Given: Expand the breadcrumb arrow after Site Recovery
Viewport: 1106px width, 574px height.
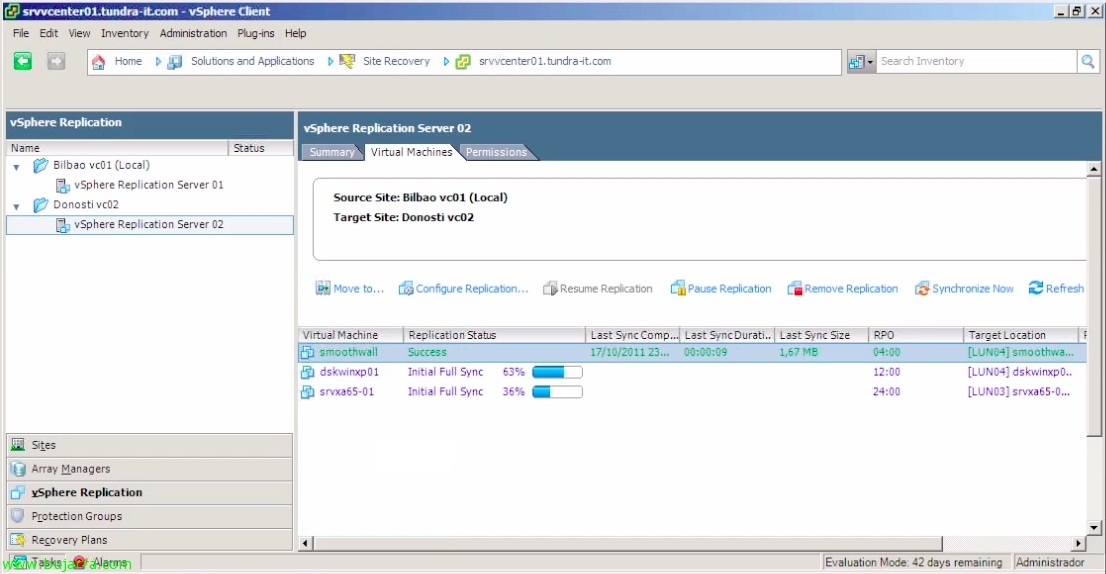Looking at the screenshot, I should coord(446,62).
